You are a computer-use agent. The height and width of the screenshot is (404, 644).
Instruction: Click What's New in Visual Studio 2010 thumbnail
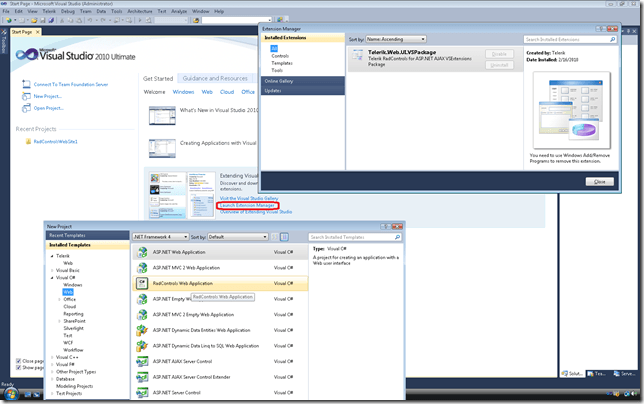[x=162, y=115]
